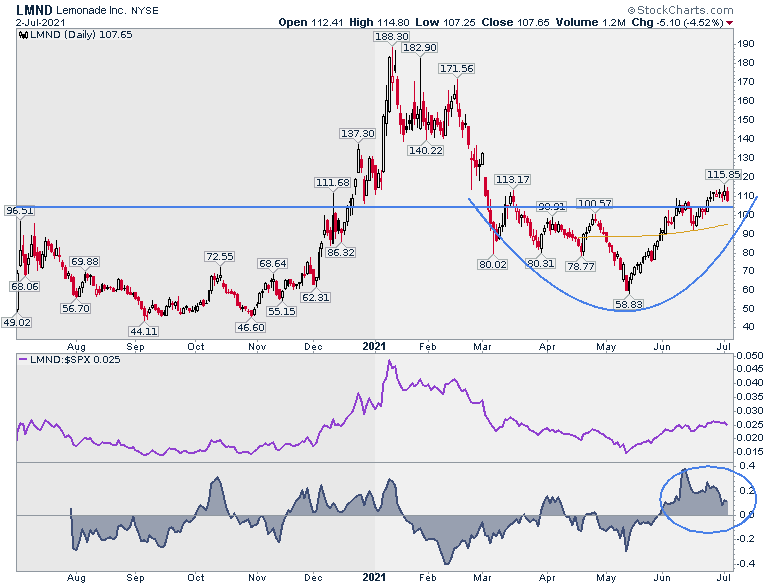Click the Chg -5.10 (-4.52%) value
The image size is (780, 586).
678,22
